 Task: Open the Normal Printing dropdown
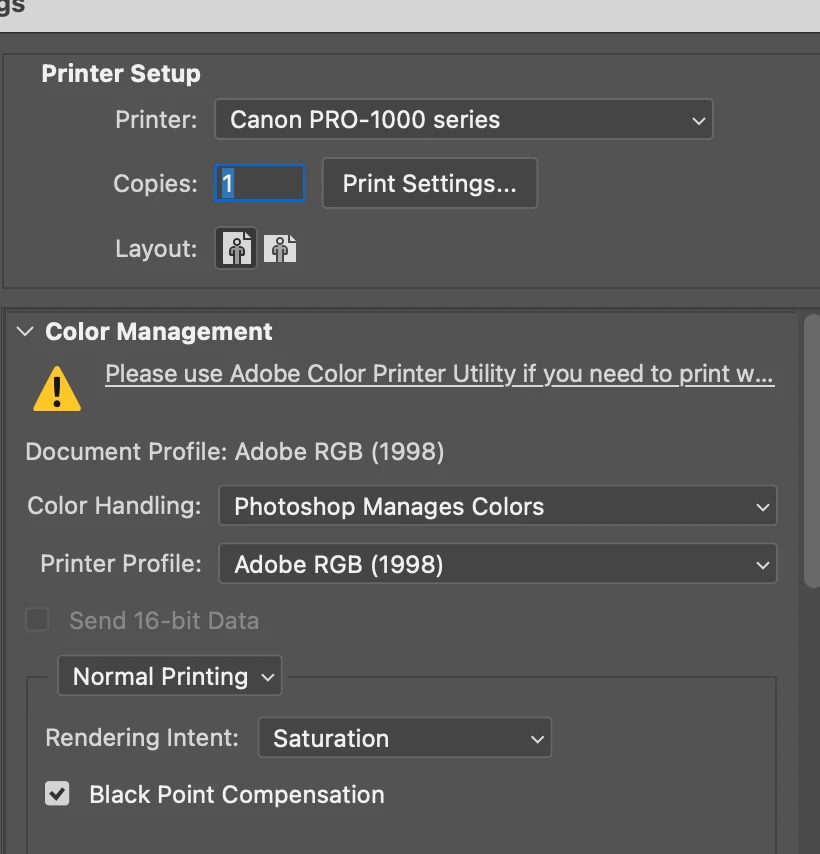[x=170, y=676]
